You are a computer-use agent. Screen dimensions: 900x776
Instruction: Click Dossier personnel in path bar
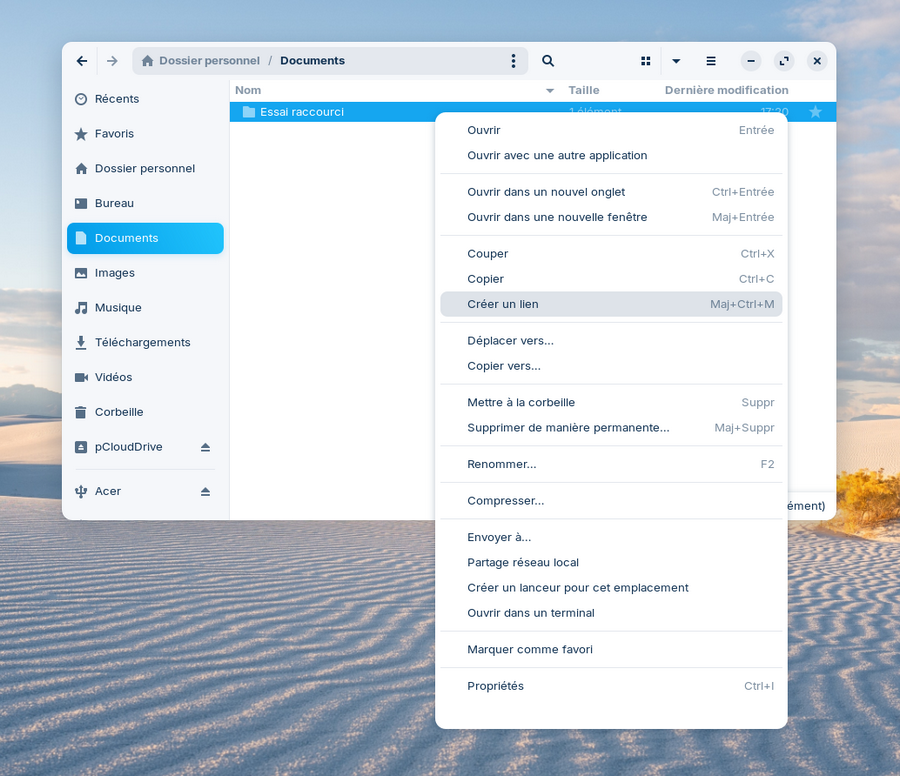[x=208, y=61]
